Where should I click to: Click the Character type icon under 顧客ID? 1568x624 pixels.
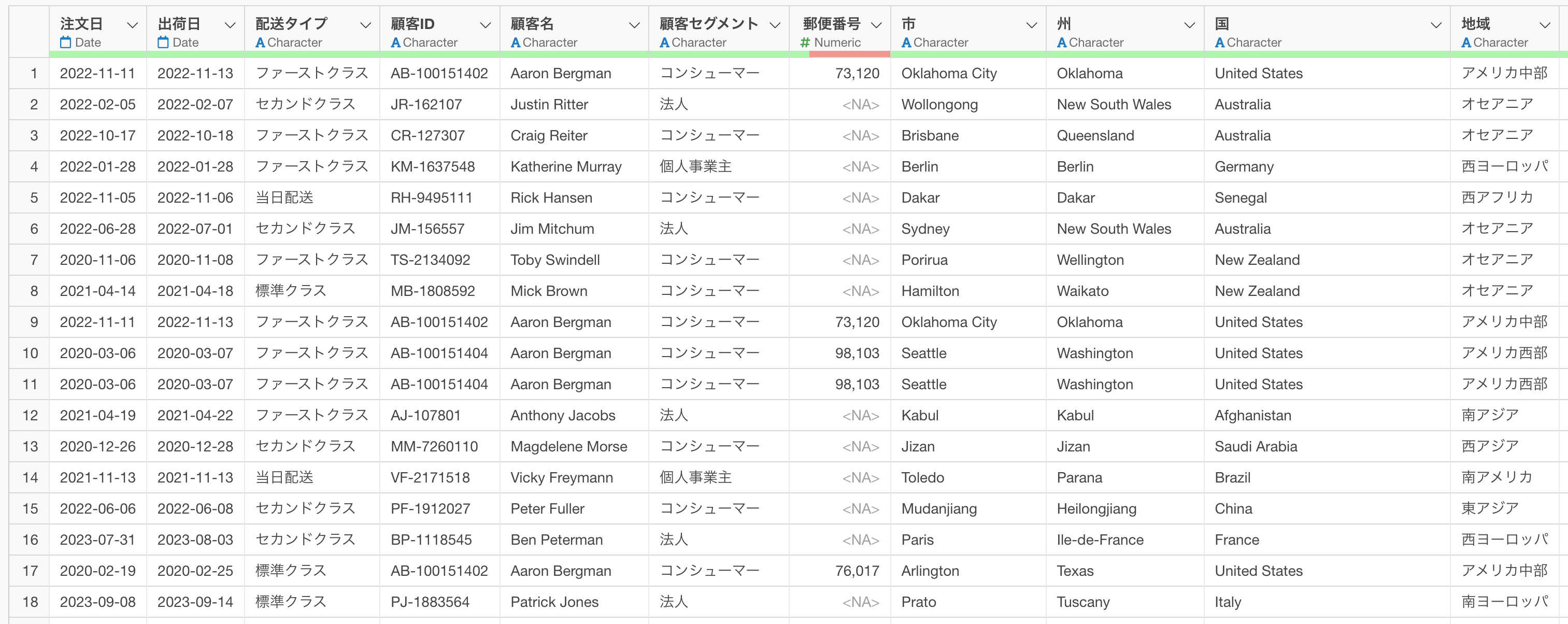tap(396, 42)
